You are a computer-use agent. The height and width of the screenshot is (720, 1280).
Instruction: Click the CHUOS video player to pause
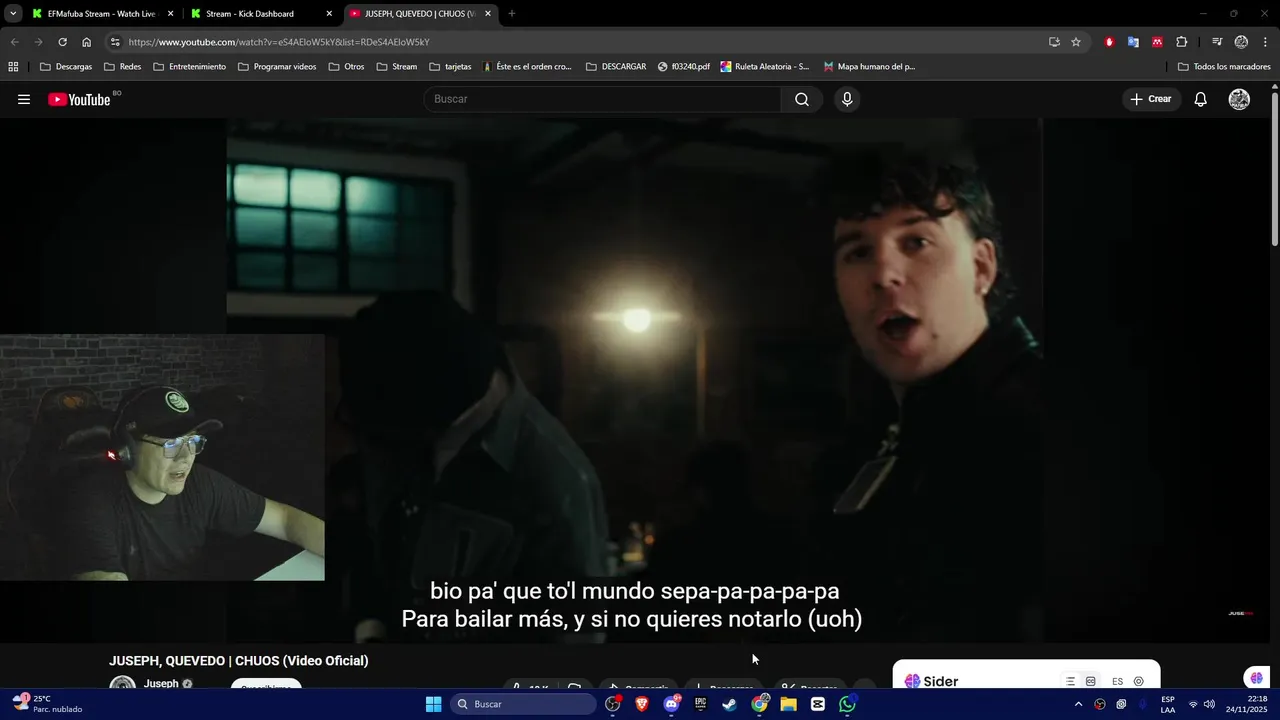click(634, 380)
